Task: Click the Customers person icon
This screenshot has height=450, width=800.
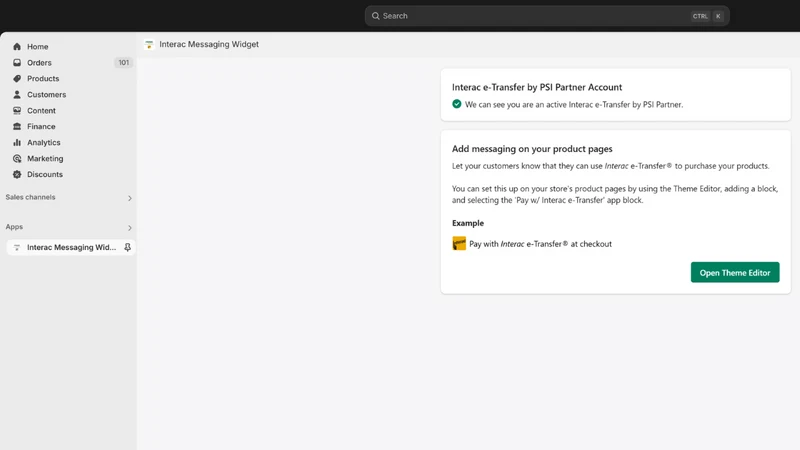Action: coord(17,94)
